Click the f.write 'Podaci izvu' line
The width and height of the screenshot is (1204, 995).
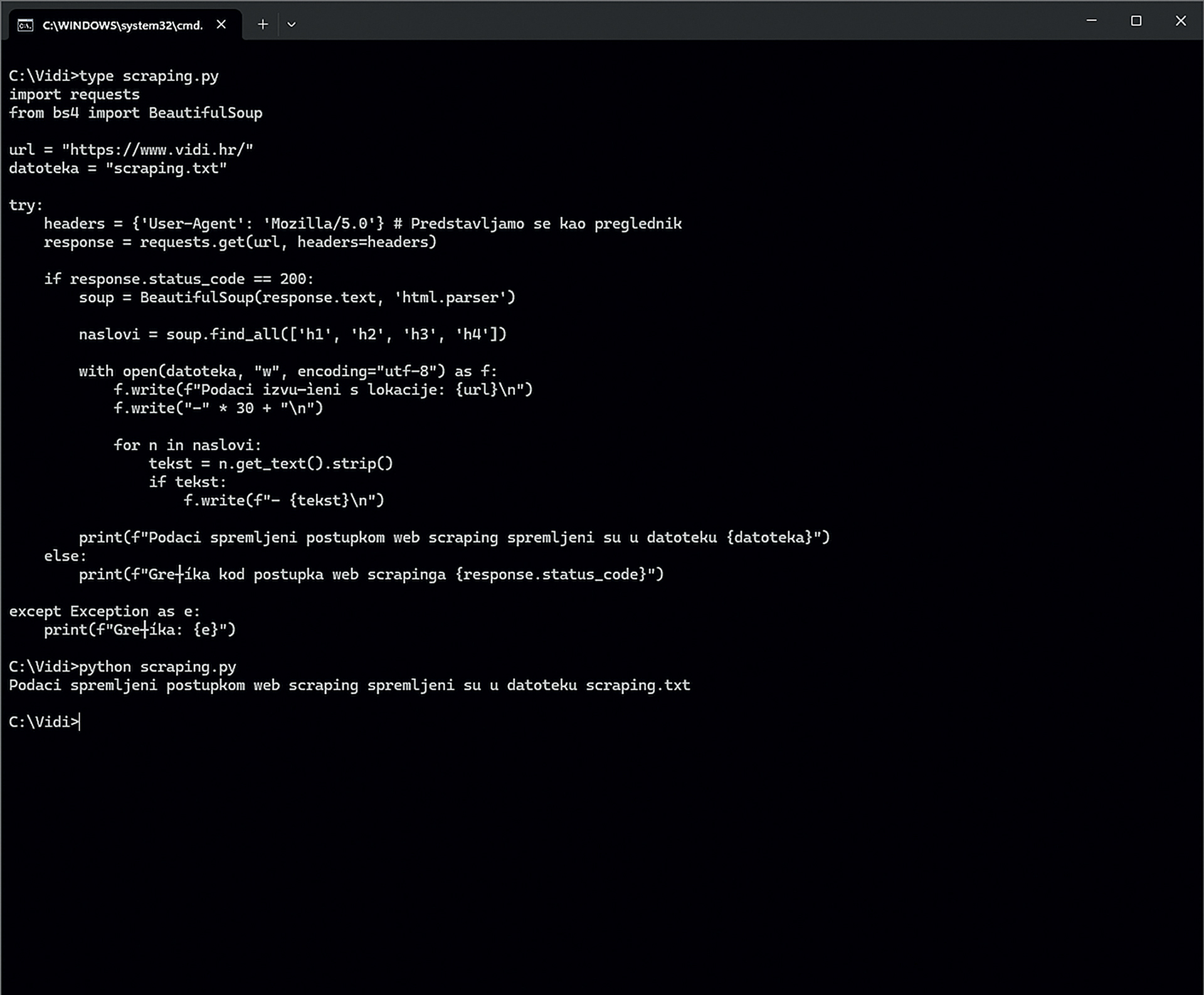click(x=324, y=389)
